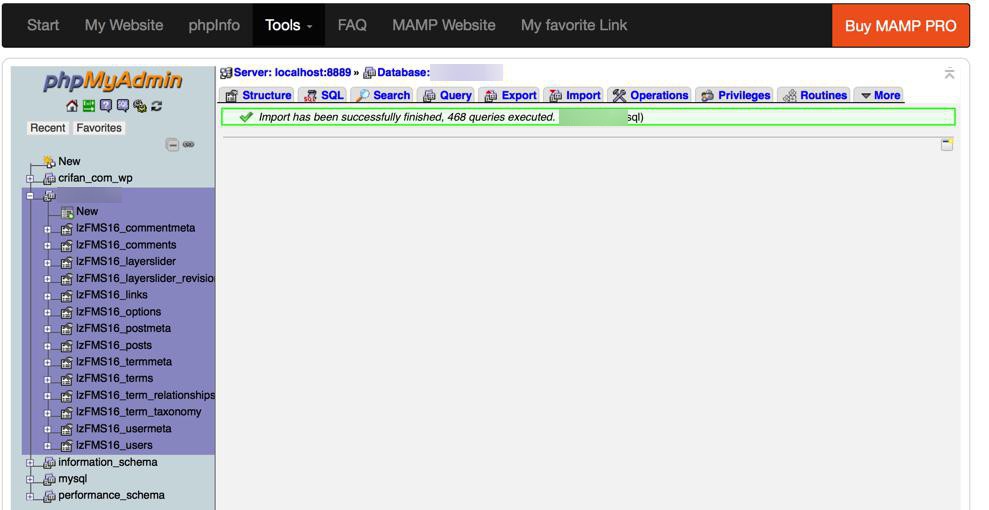This screenshot has height=510, width=989.
Task: Switch to the Privileges tab
Action: click(x=735, y=95)
